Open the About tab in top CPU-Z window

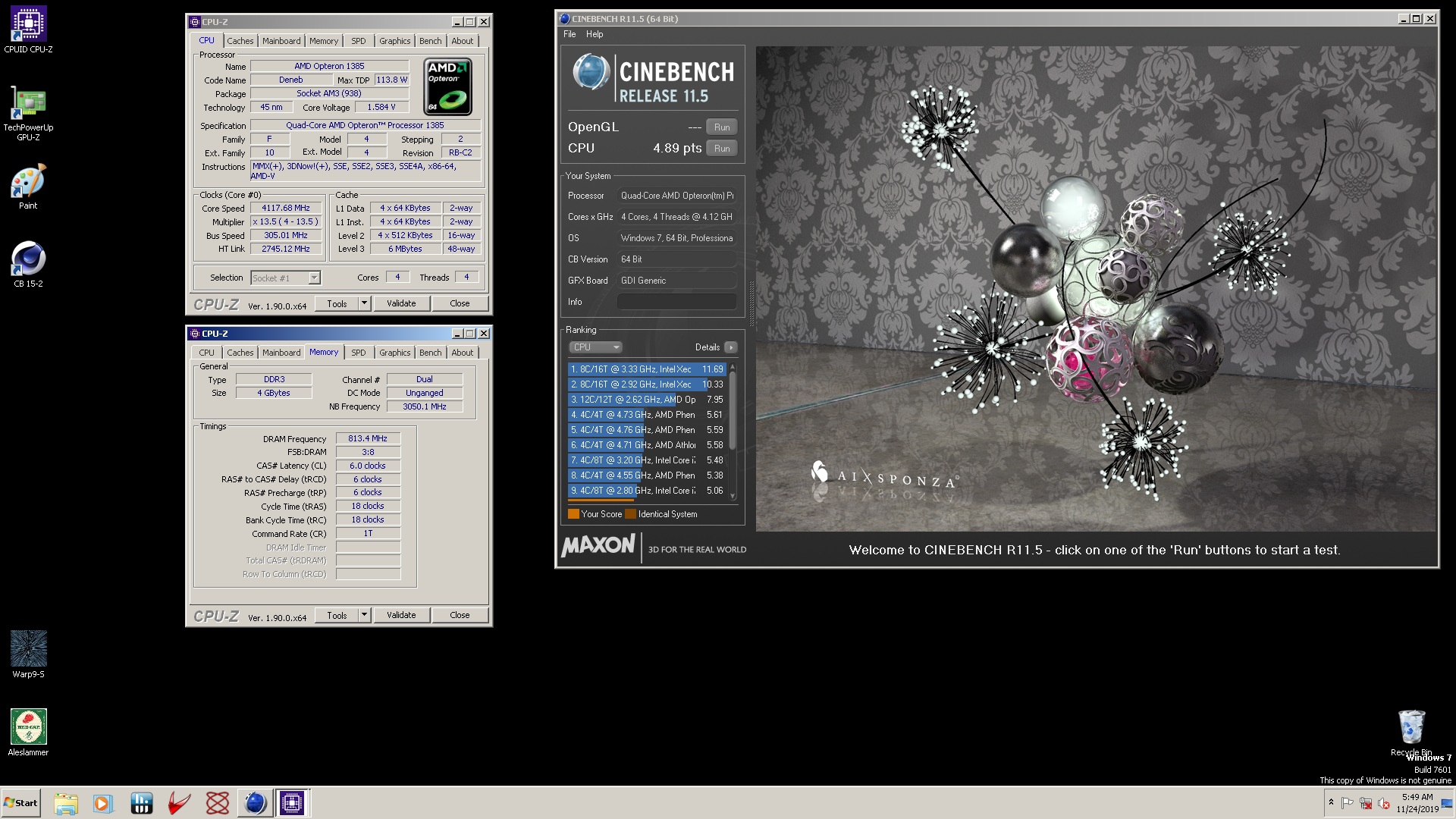point(463,41)
